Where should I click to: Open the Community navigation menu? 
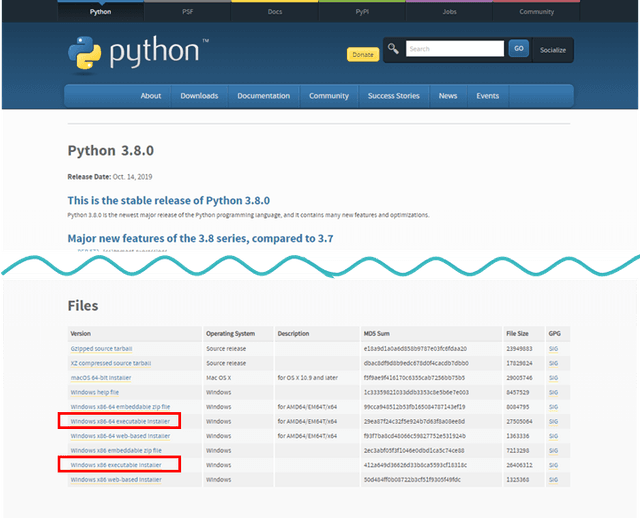(x=329, y=96)
